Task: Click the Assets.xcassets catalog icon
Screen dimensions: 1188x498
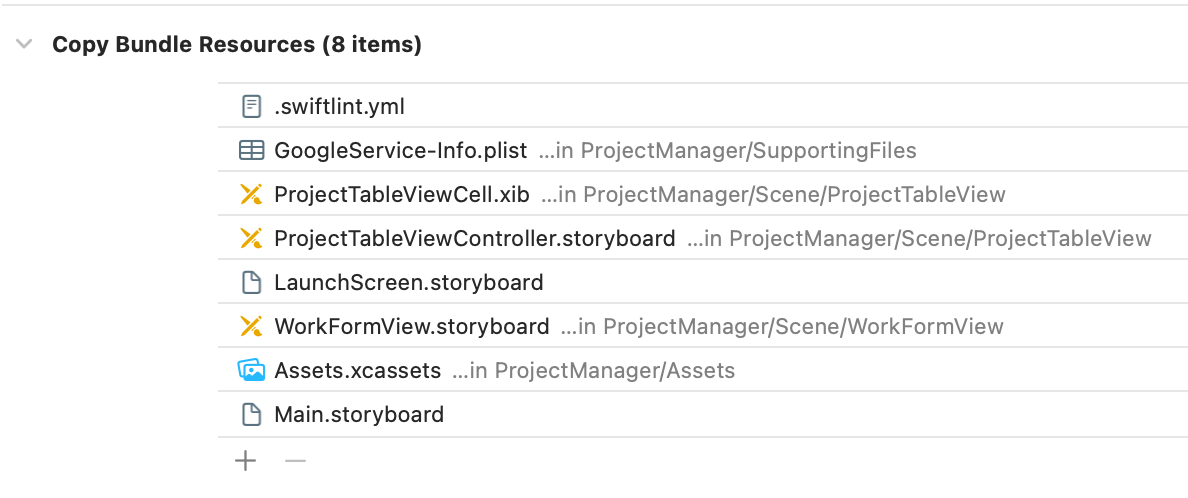Action: click(251, 371)
